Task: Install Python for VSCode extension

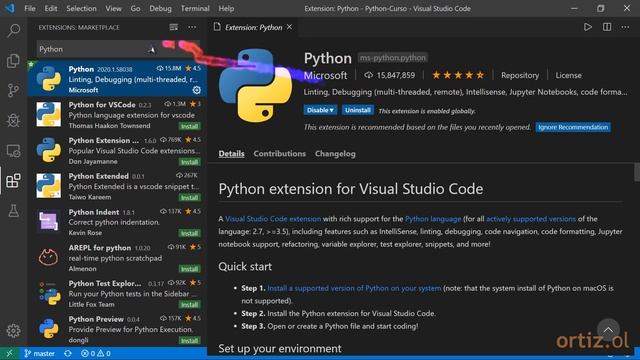Action: coord(189,126)
